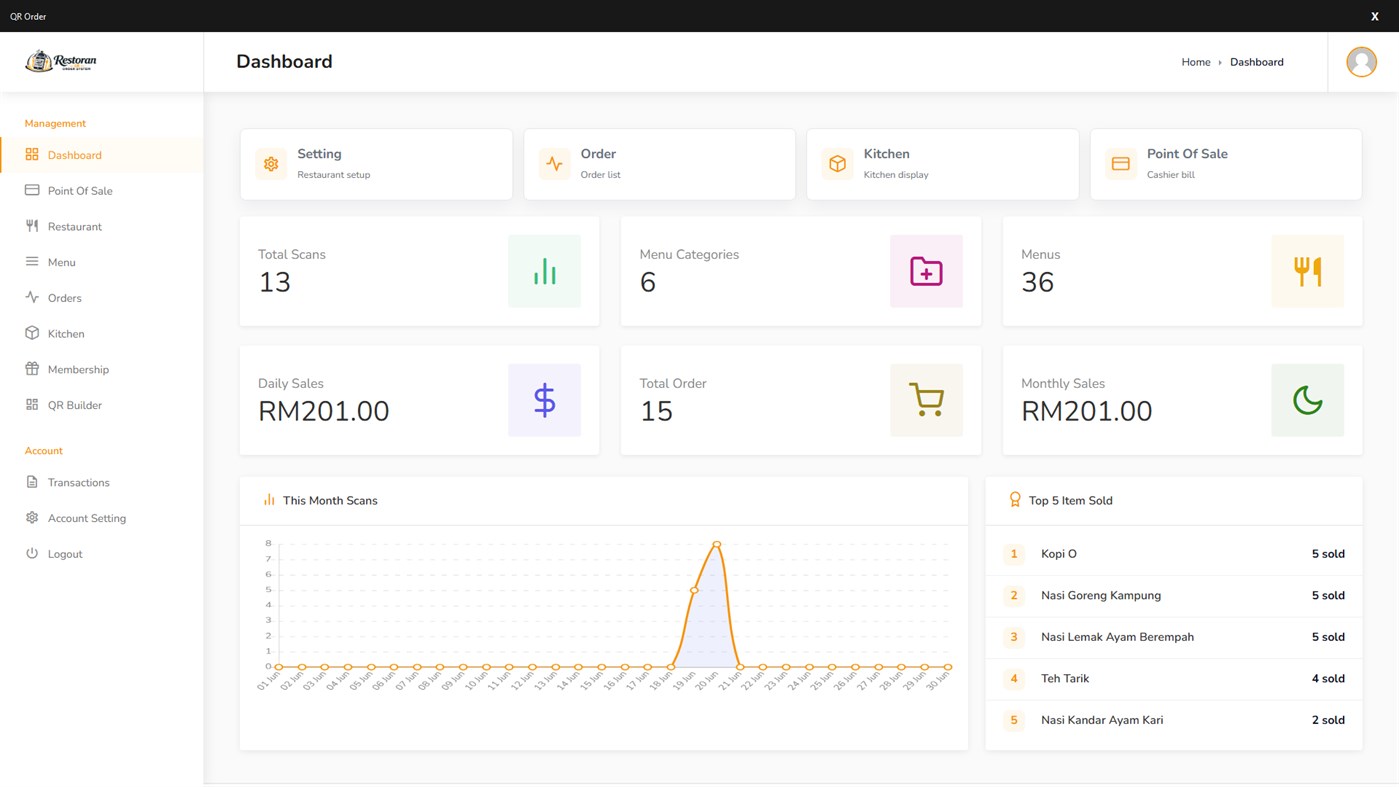Click the Top 5 Item Sold heading

click(1070, 500)
